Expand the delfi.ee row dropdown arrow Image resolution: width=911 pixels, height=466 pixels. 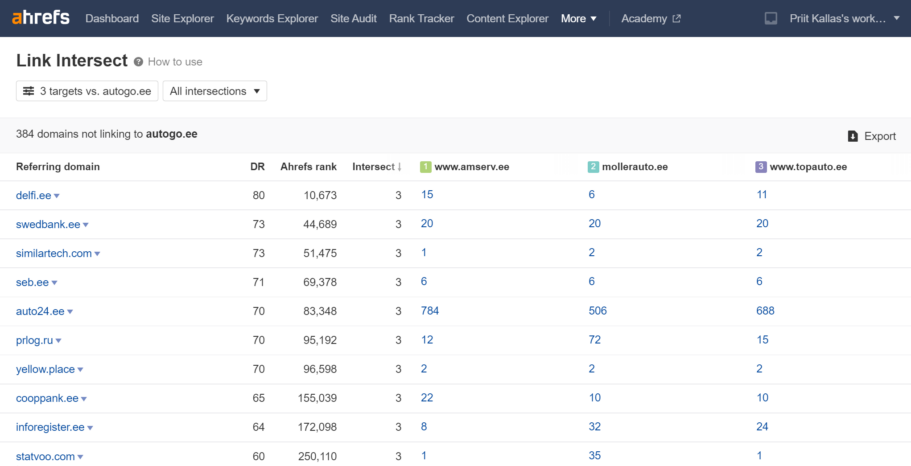(56, 196)
